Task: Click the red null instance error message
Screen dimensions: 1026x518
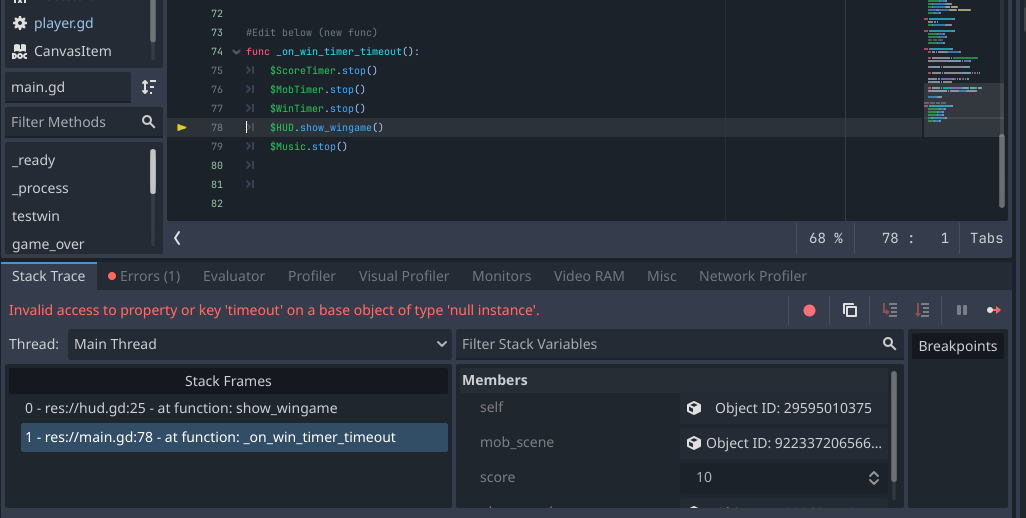Action: coord(274,310)
